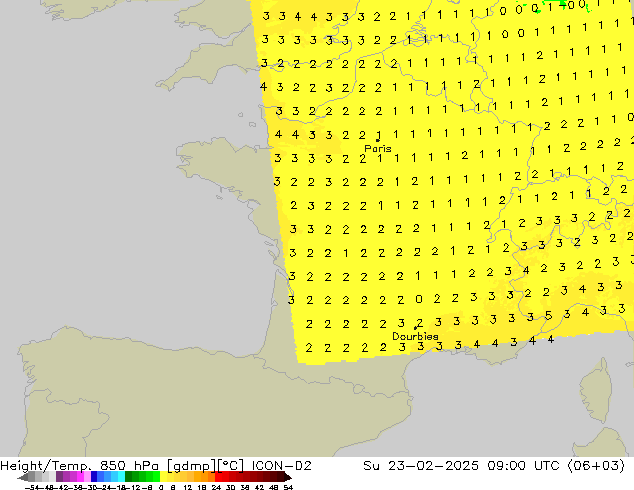Select the black dot marking Dourbies
The width and height of the screenshot is (634, 490).
(x=415, y=328)
